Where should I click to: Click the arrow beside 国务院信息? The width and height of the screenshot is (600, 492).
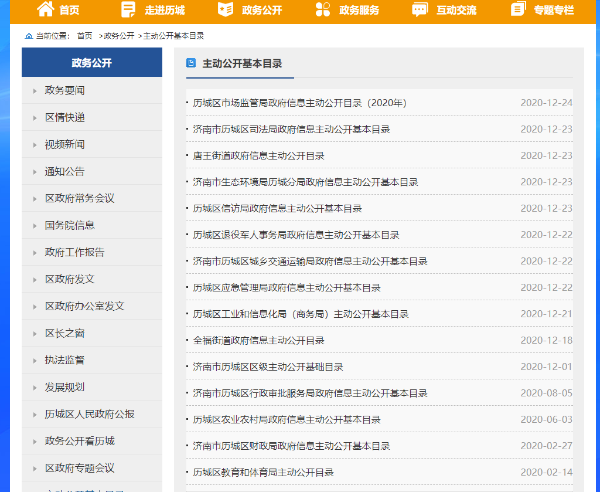click(35, 226)
